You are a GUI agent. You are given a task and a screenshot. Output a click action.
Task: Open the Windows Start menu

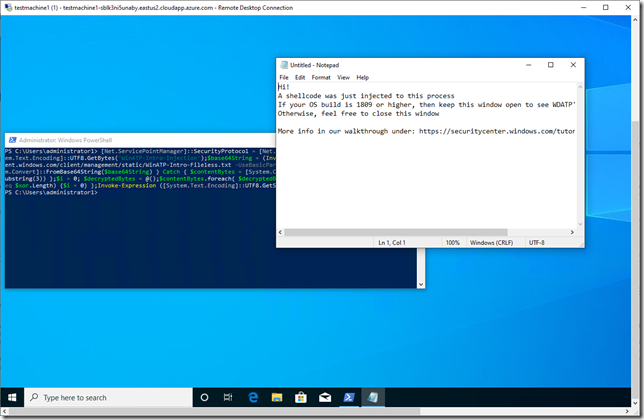[12, 397]
